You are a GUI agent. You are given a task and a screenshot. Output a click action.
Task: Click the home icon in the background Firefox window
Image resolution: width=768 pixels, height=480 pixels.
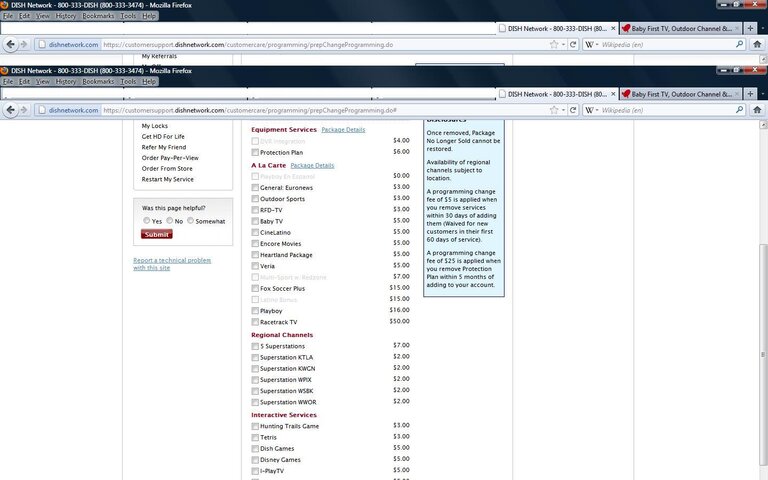pyautogui.click(x=757, y=45)
